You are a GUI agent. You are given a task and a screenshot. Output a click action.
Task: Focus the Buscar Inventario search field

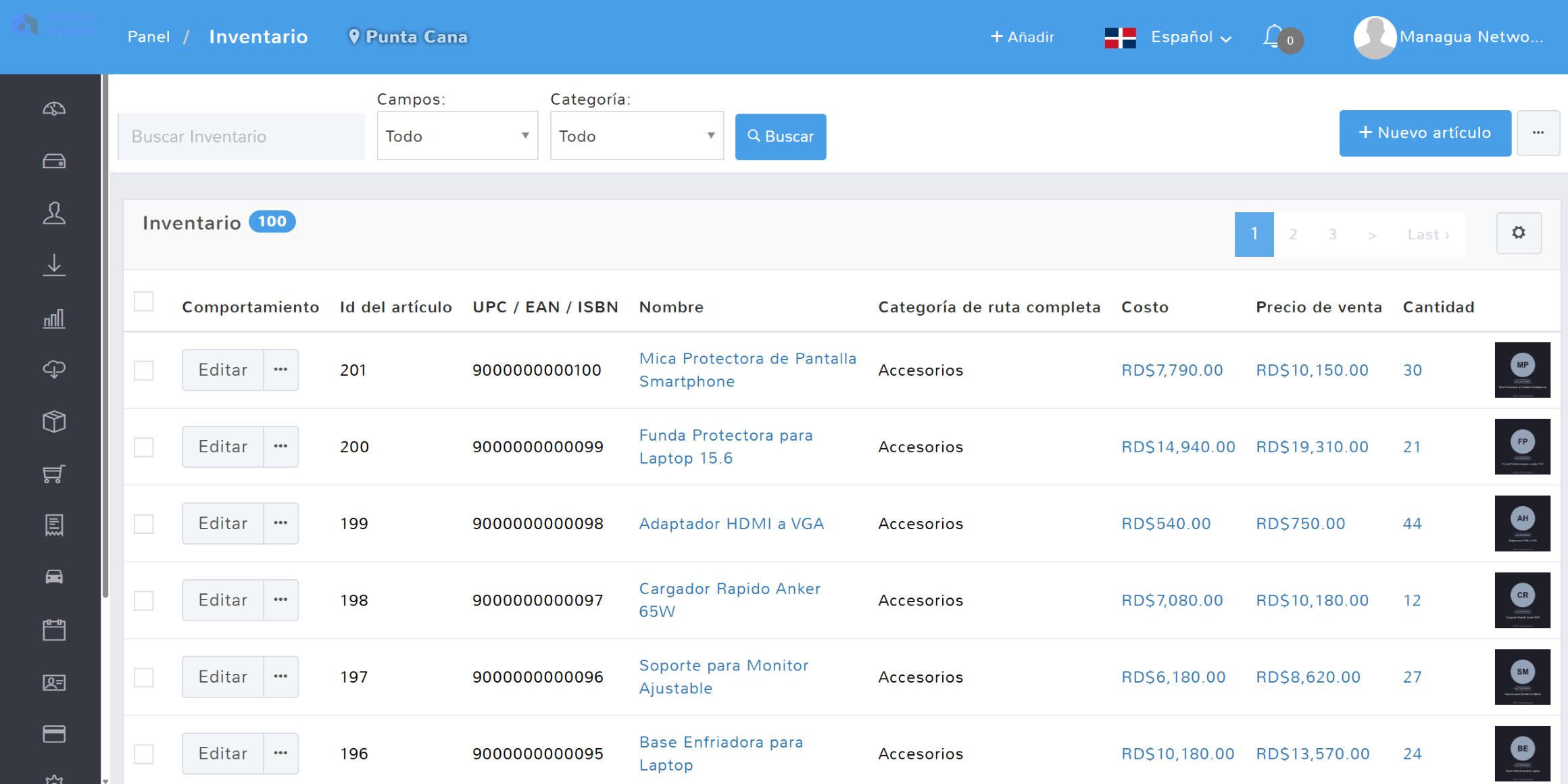pos(241,137)
